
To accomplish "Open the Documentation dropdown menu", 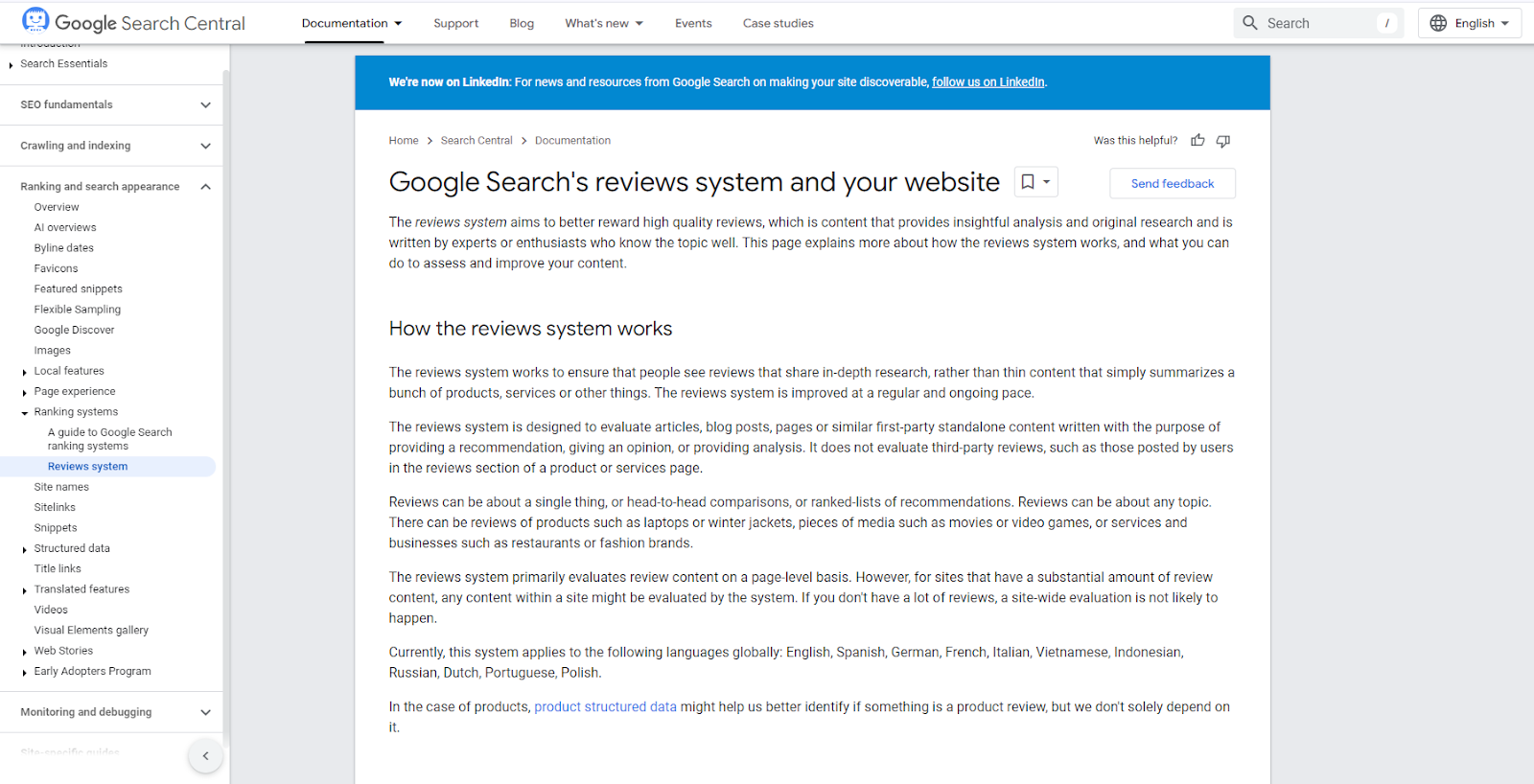I will 352,23.
